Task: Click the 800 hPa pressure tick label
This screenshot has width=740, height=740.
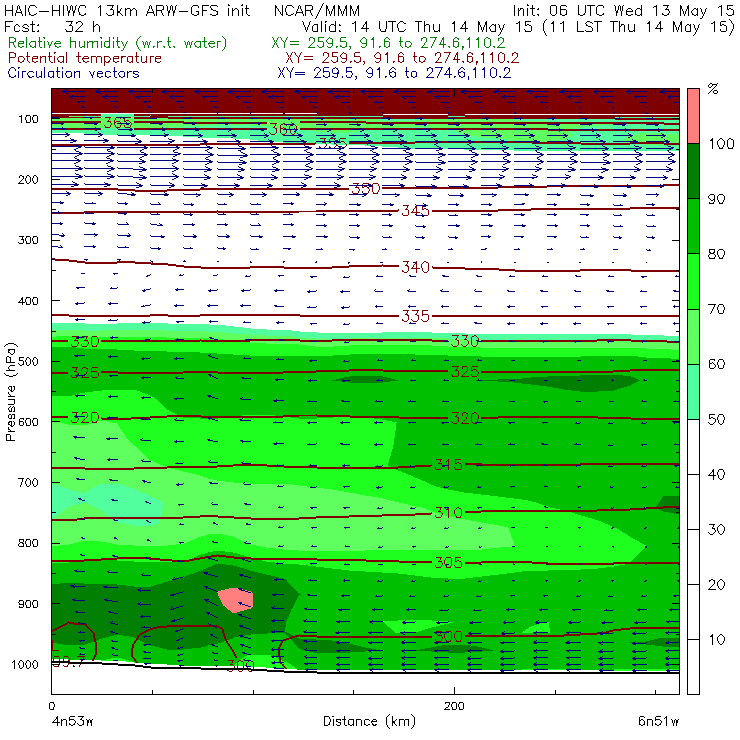Action: pos(28,543)
